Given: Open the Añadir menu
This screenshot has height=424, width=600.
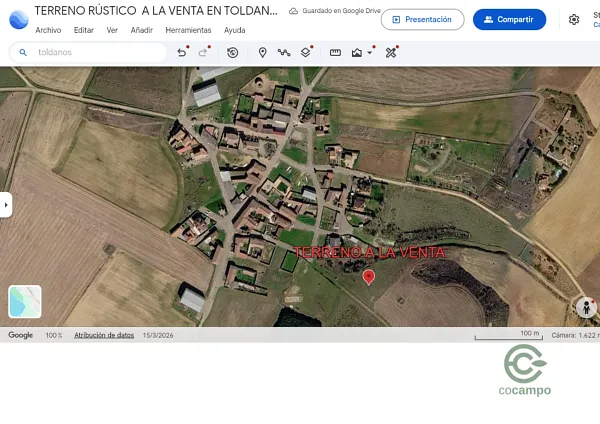Looking at the screenshot, I should tap(142, 30).
